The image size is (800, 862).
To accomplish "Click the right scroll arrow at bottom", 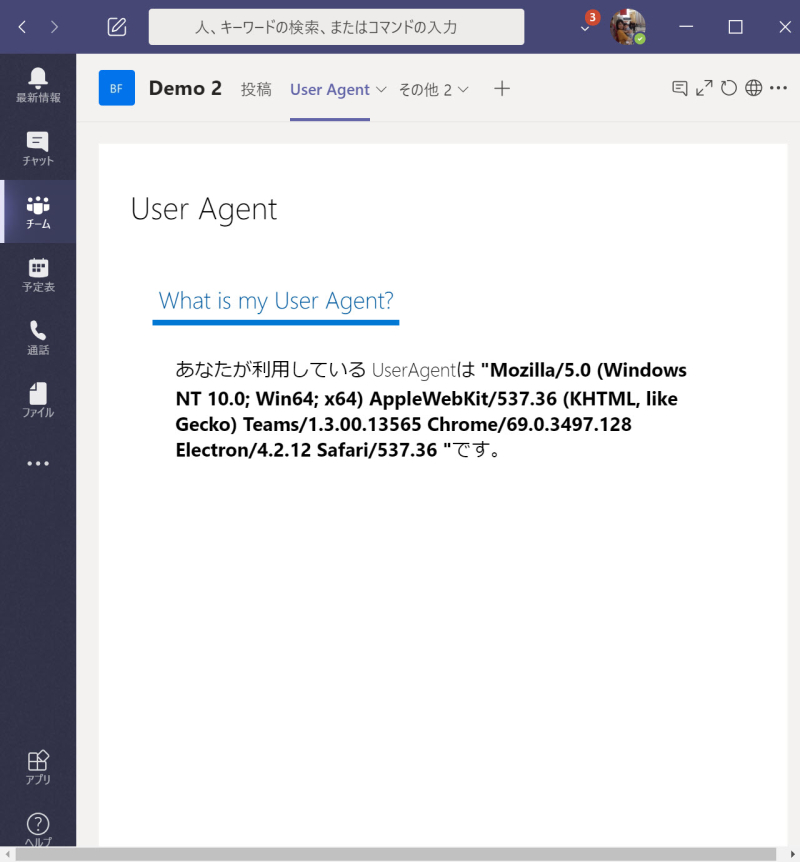I will pyautogui.click(x=793, y=854).
